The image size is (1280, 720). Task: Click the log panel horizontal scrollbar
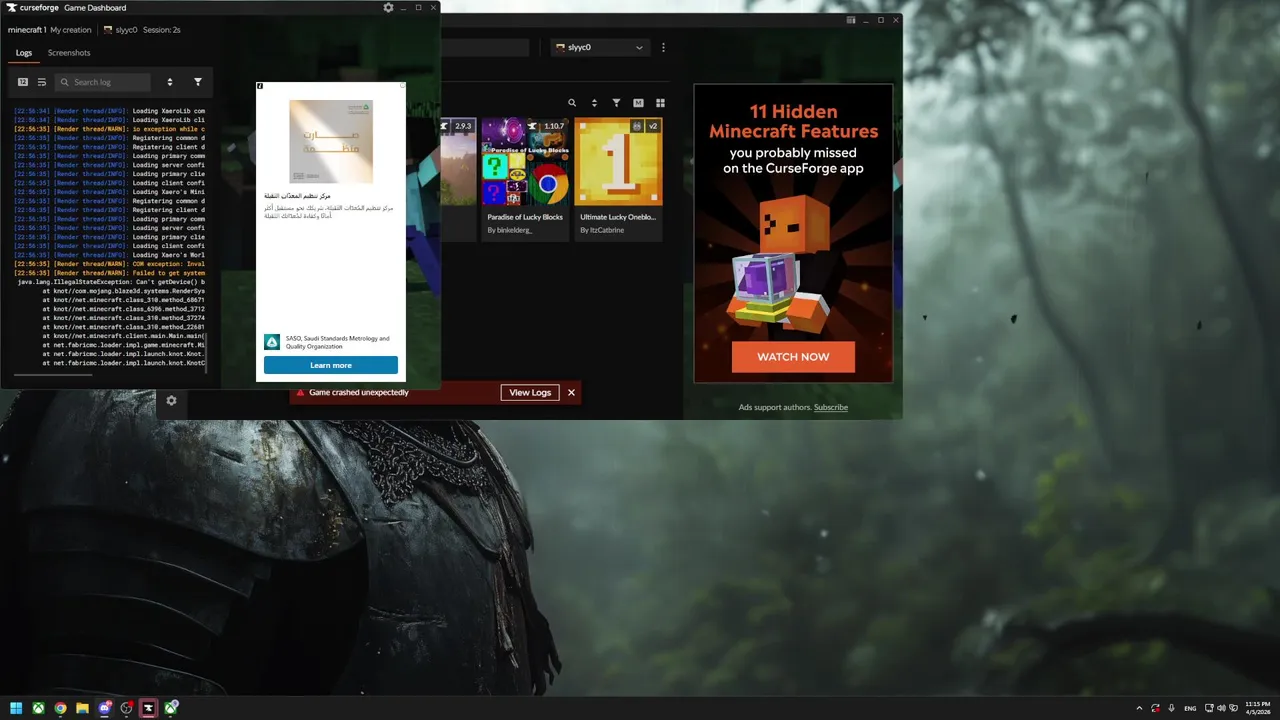tap(53, 374)
